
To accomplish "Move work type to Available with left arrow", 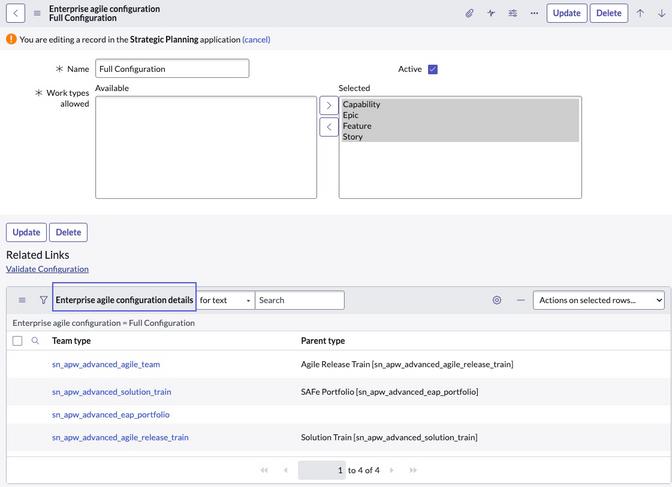I will 329,127.
